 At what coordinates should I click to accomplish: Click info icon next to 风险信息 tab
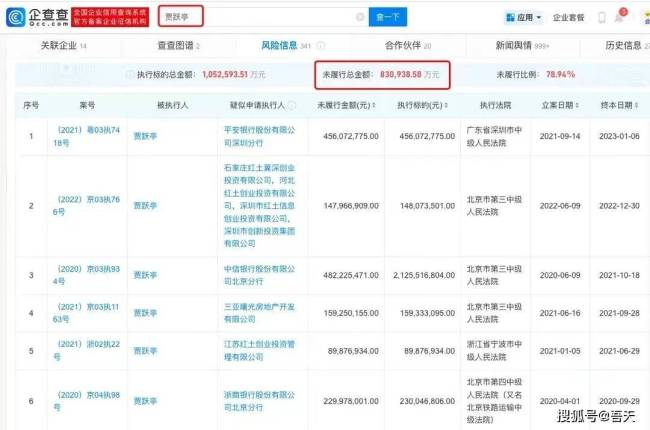pyautogui.click(x=320, y=45)
